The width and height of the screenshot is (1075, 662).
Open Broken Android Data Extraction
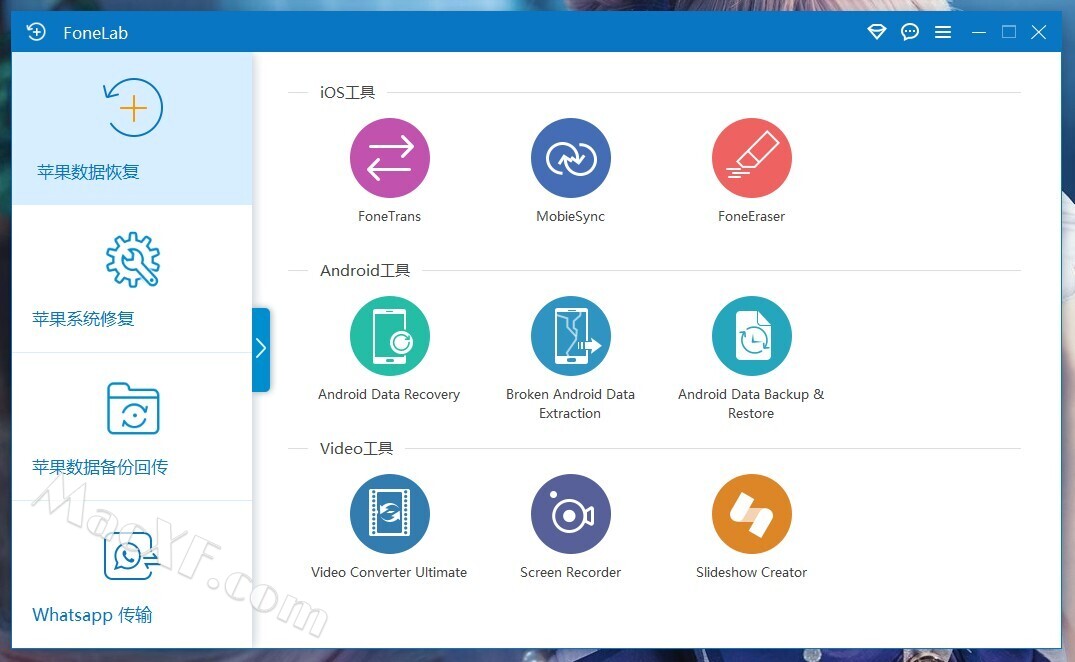click(570, 336)
